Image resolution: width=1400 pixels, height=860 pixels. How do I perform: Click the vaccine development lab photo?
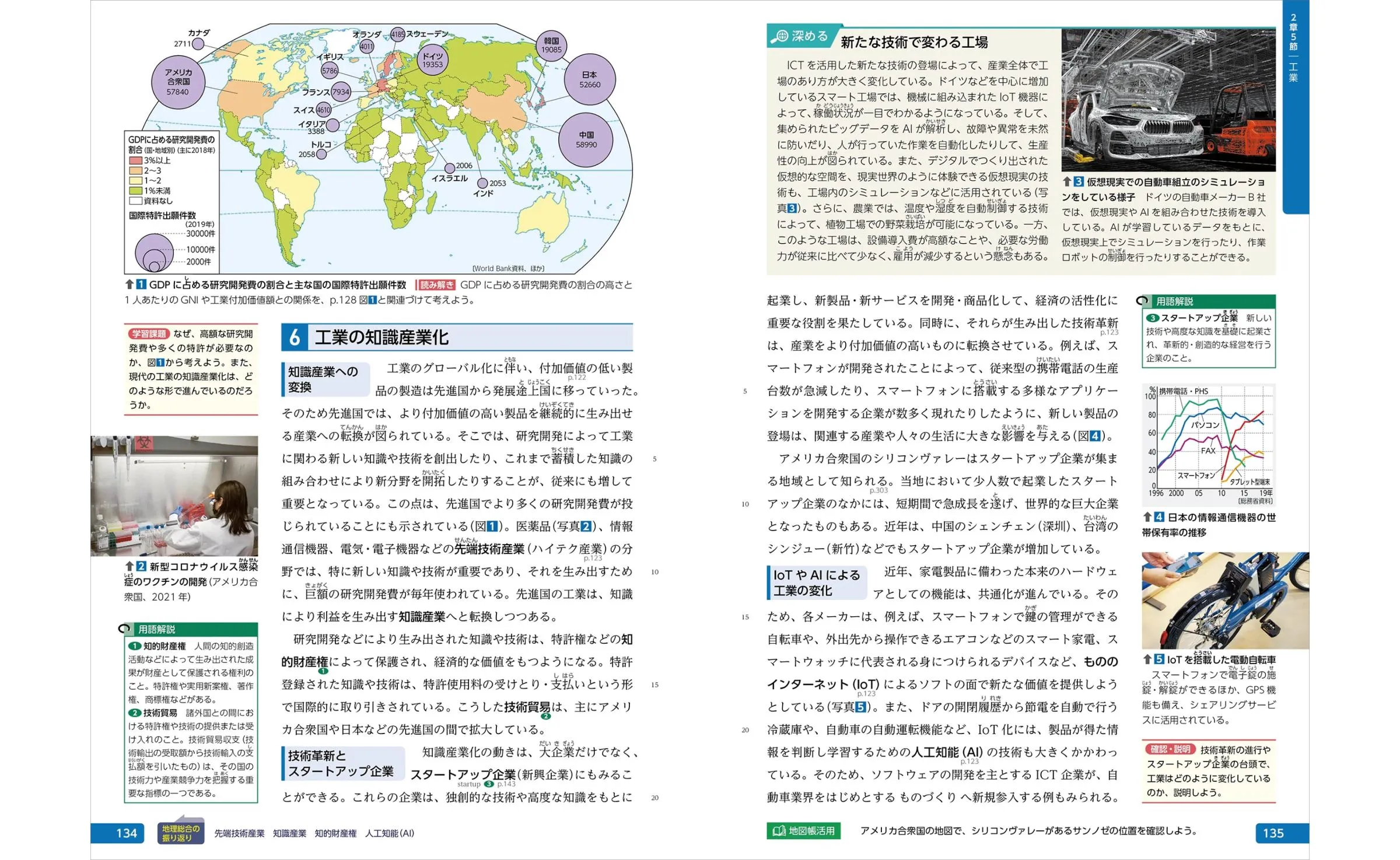coord(174,496)
